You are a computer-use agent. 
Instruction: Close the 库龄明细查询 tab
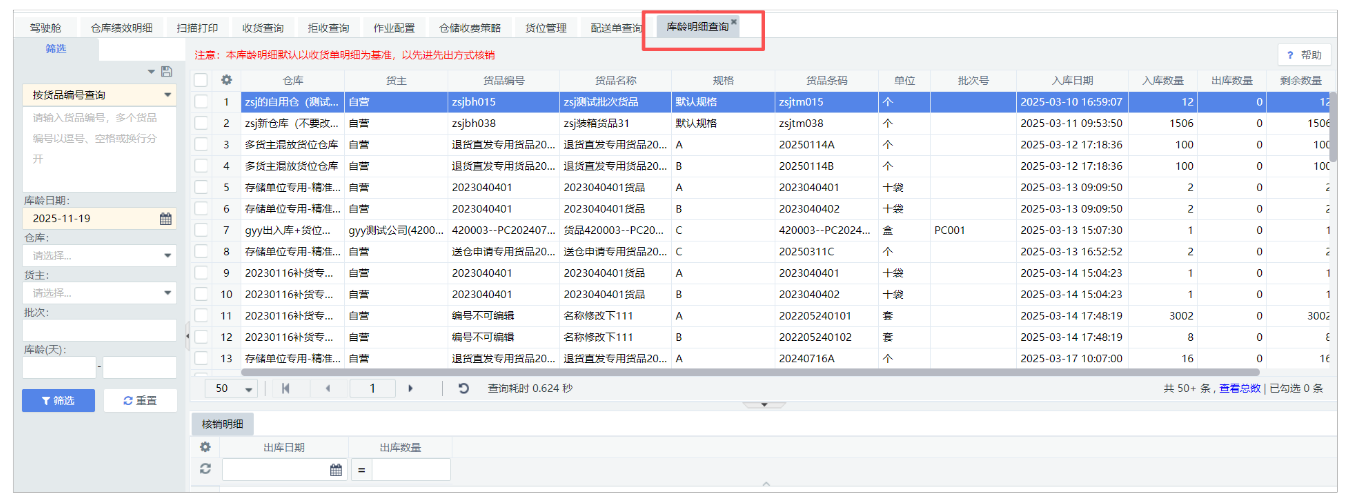(x=734, y=21)
